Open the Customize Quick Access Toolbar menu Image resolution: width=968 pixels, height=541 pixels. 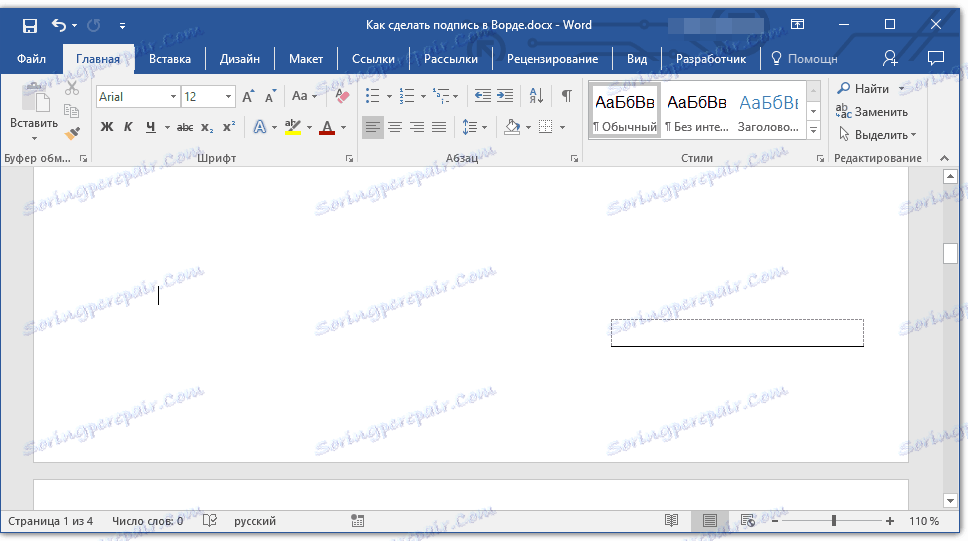click(122, 25)
